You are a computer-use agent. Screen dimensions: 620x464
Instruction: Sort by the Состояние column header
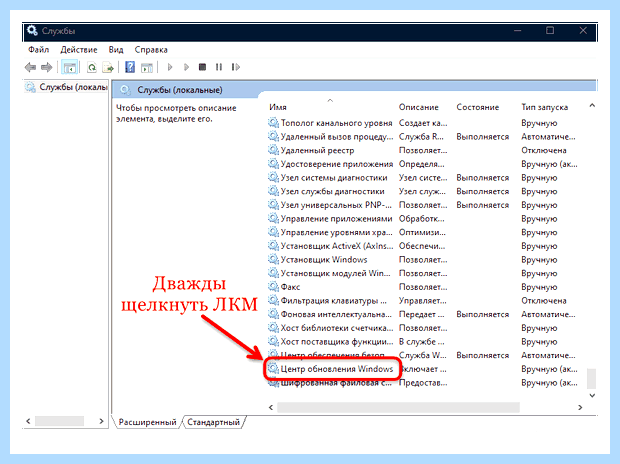(x=478, y=107)
